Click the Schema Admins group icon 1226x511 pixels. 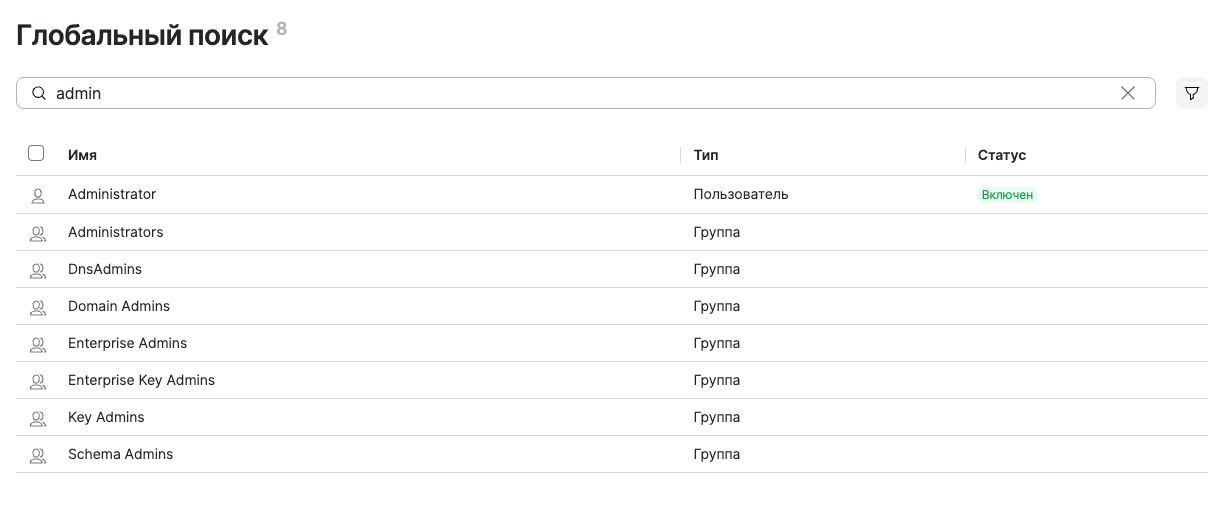[38, 455]
